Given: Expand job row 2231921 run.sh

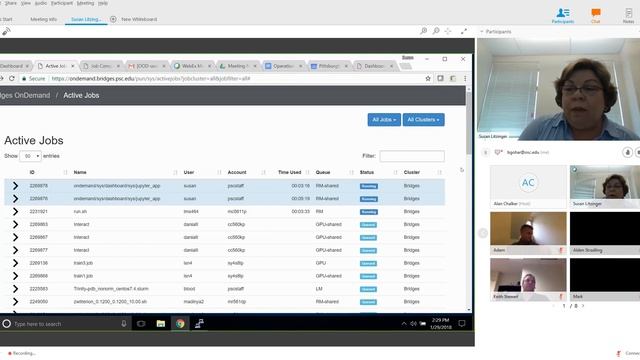Looking at the screenshot, I should (15, 211).
